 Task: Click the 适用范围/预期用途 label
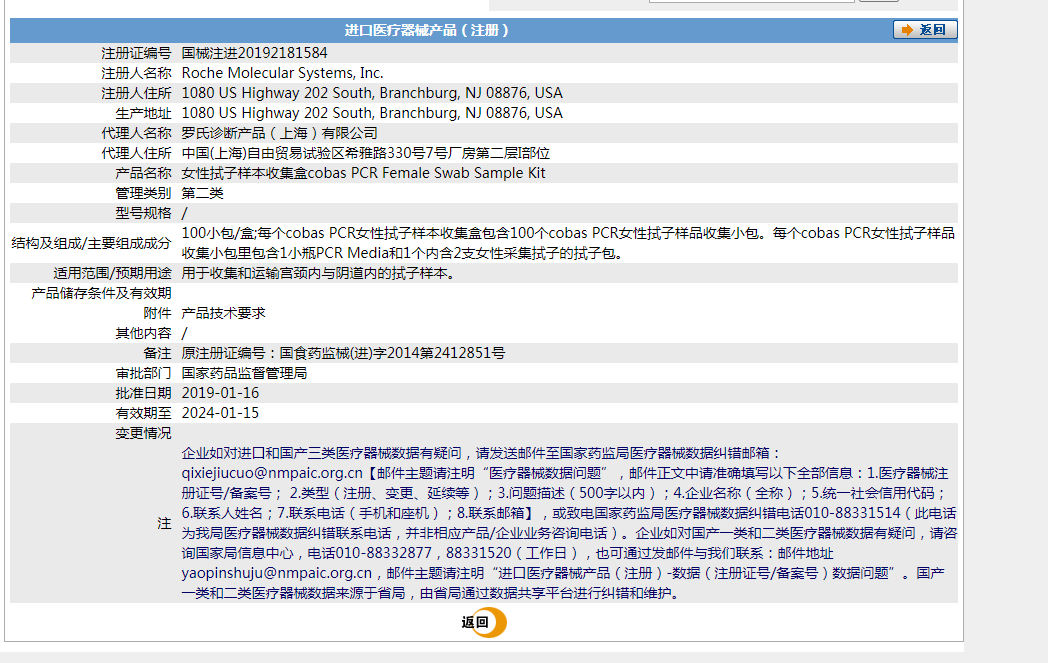point(112,273)
